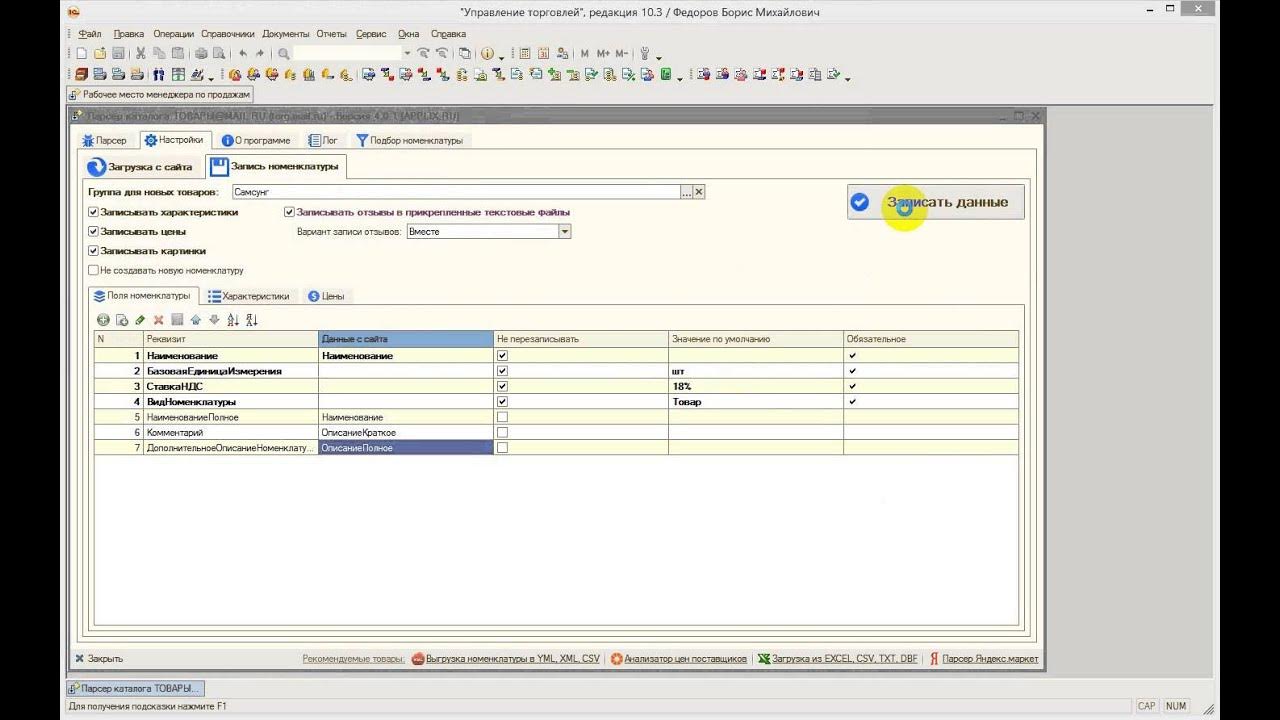This screenshot has width=1280, height=720.
Task: Open Загрузка из EXCEL, CSV, TXT, DBF link
Action: click(x=837, y=659)
